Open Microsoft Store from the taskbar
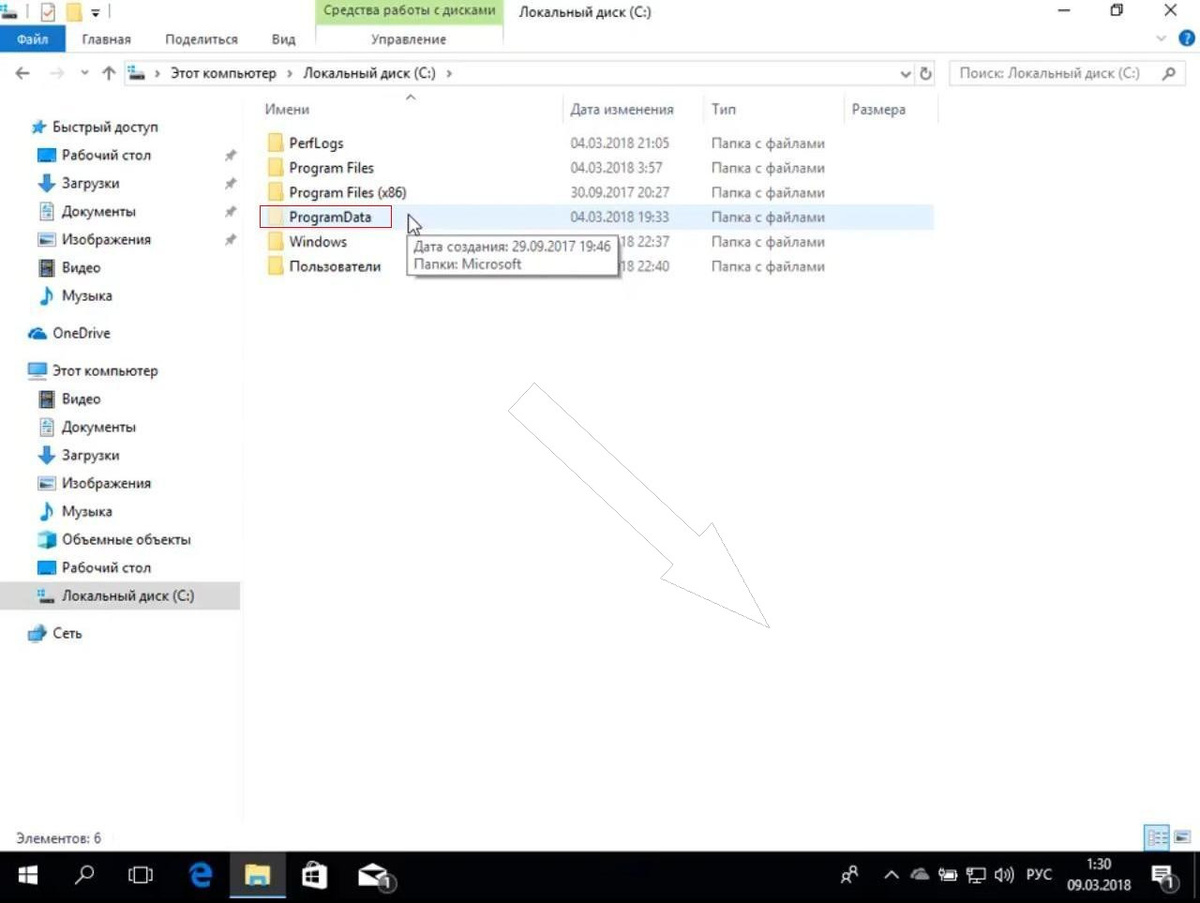 pos(314,875)
